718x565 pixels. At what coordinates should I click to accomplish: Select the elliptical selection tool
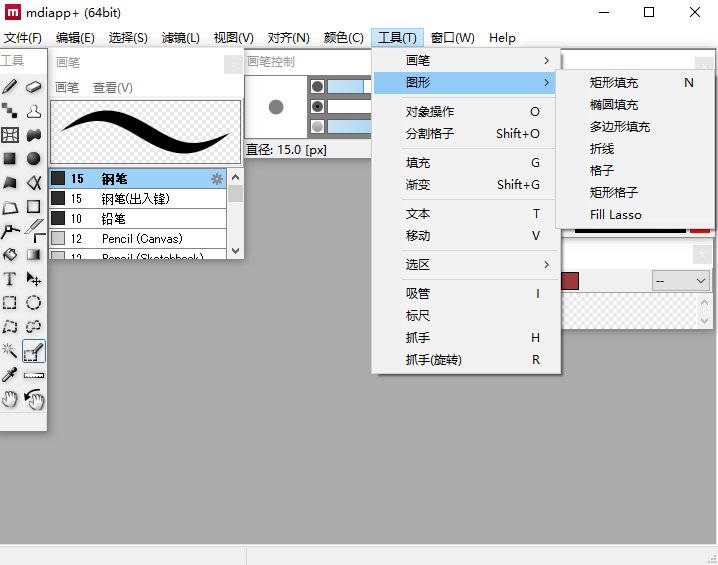pos(33,303)
